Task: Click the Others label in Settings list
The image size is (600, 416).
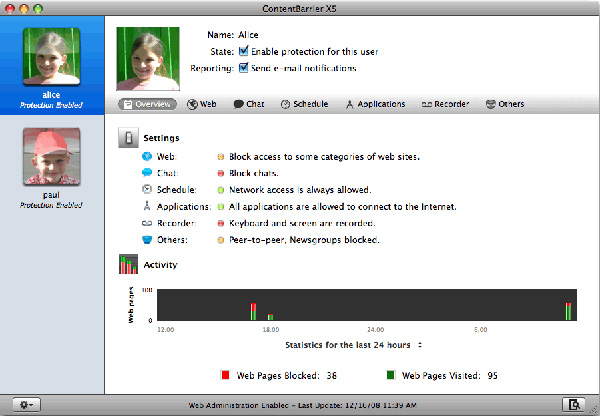Action: (x=172, y=240)
